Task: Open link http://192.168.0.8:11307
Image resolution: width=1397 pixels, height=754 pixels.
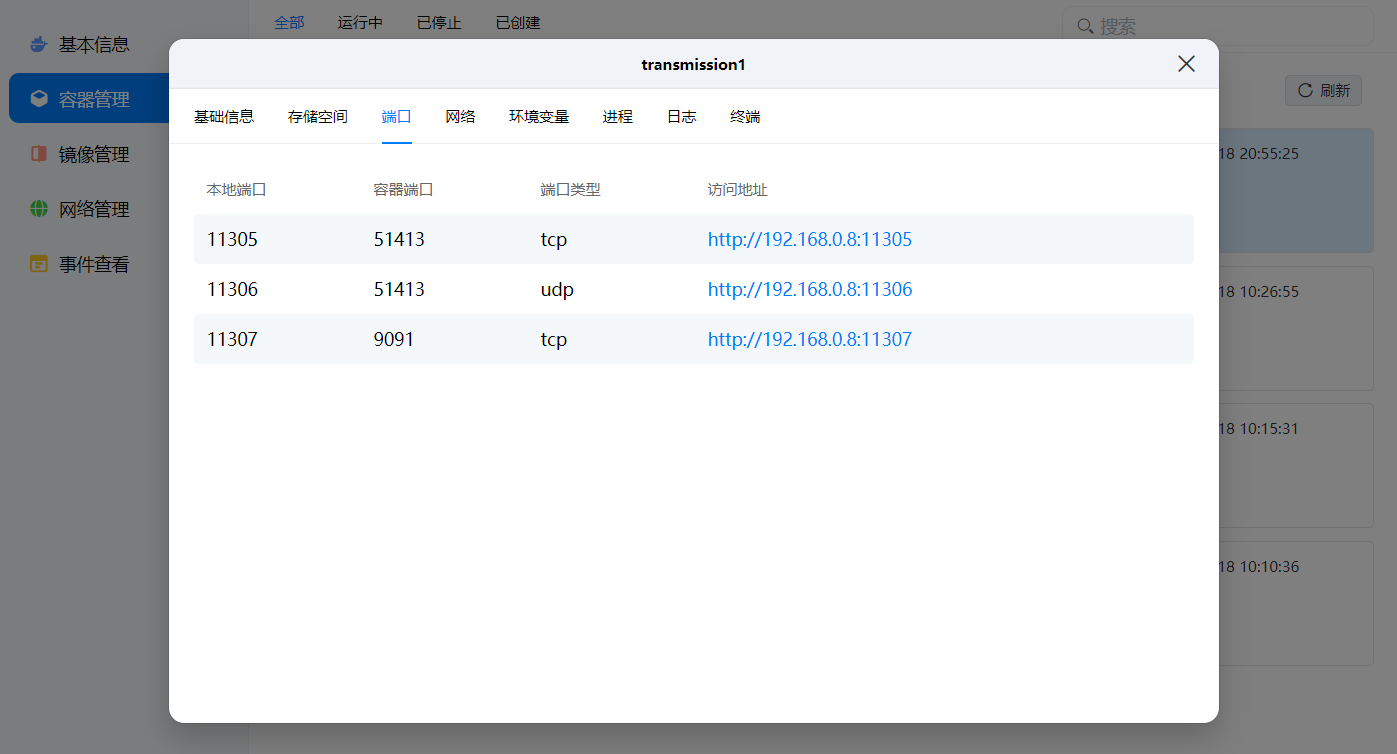Action: coord(810,340)
